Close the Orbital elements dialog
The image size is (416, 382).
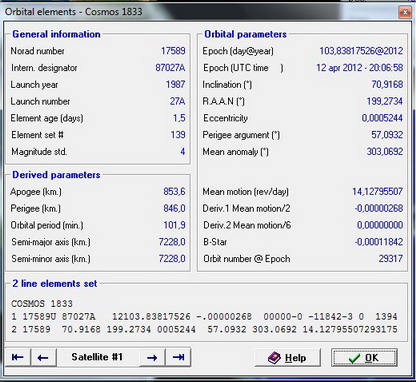coord(405,13)
